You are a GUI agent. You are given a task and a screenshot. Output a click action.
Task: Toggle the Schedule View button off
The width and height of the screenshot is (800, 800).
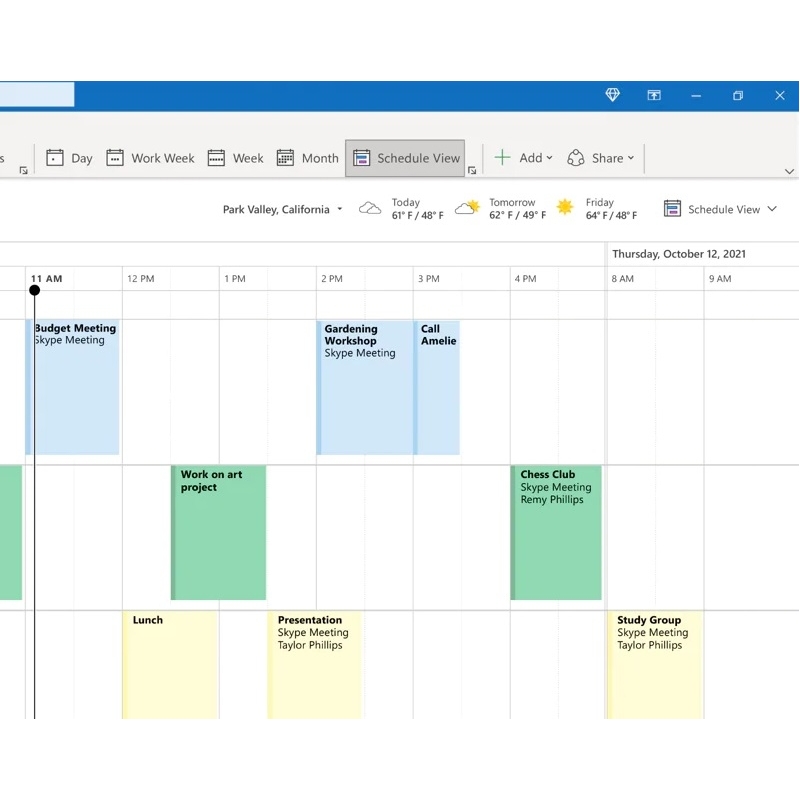point(405,158)
